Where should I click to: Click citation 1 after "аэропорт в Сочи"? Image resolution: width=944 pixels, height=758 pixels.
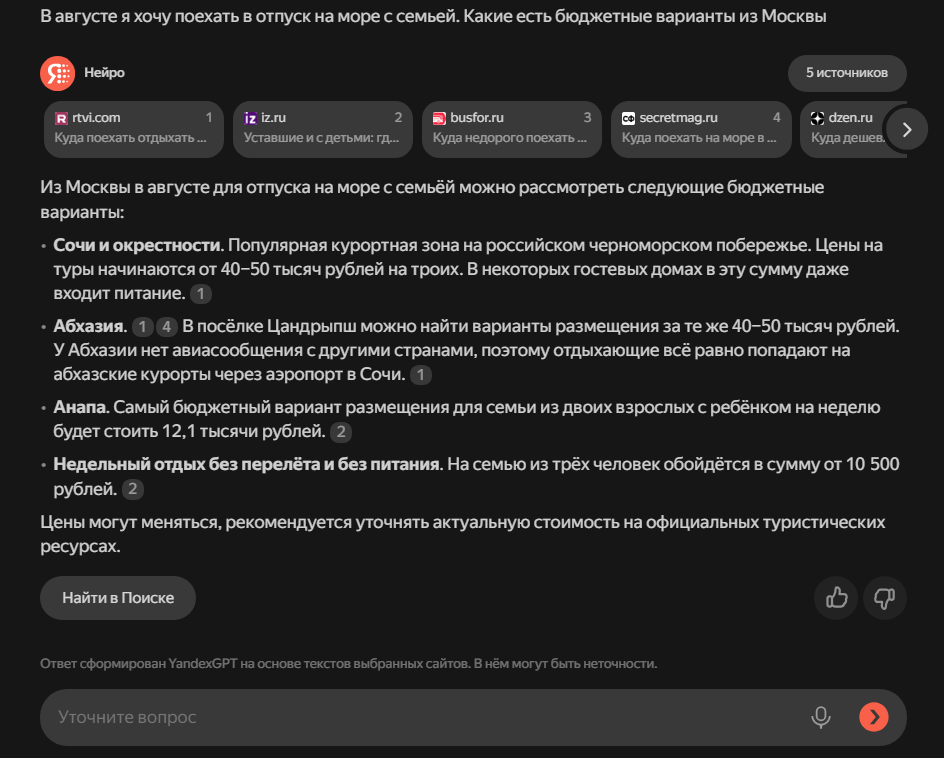point(422,375)
